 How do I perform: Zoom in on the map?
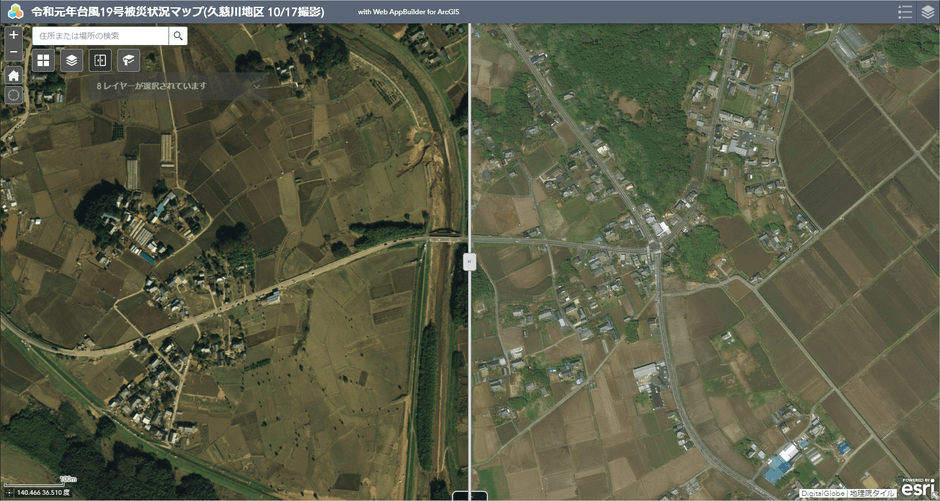tap(13, 35)
